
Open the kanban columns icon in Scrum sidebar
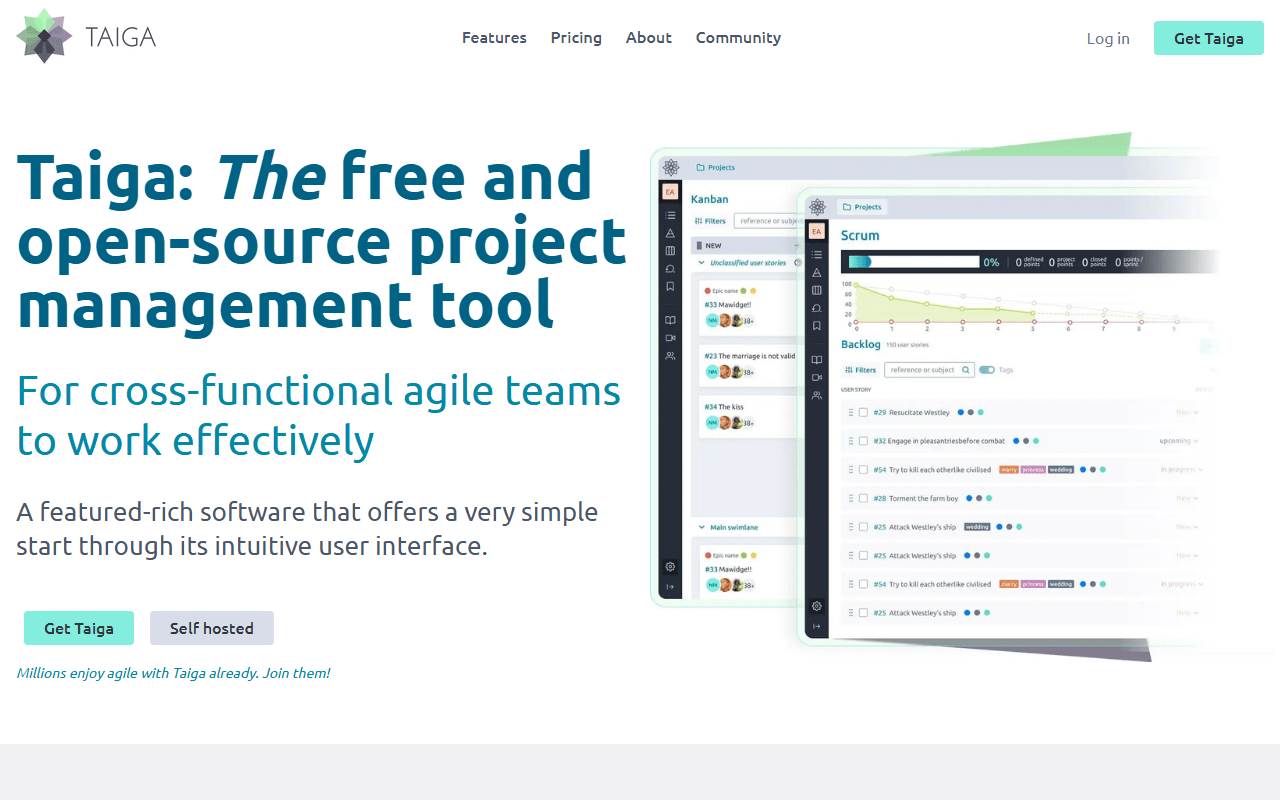coord(817,290)
